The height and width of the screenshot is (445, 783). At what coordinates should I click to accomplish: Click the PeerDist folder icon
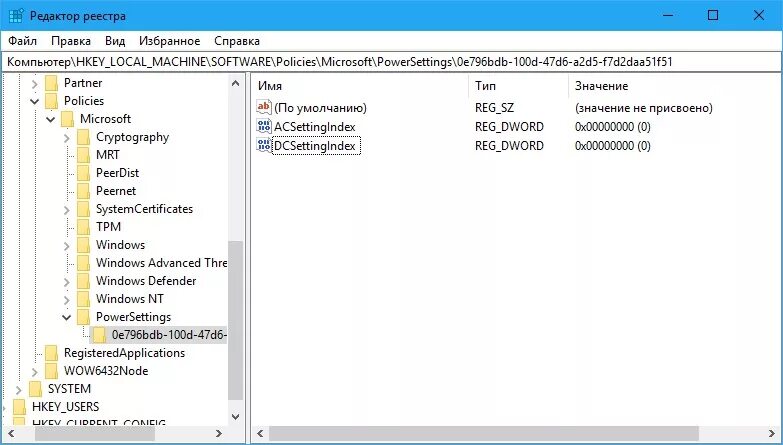(x=83, y=173)
